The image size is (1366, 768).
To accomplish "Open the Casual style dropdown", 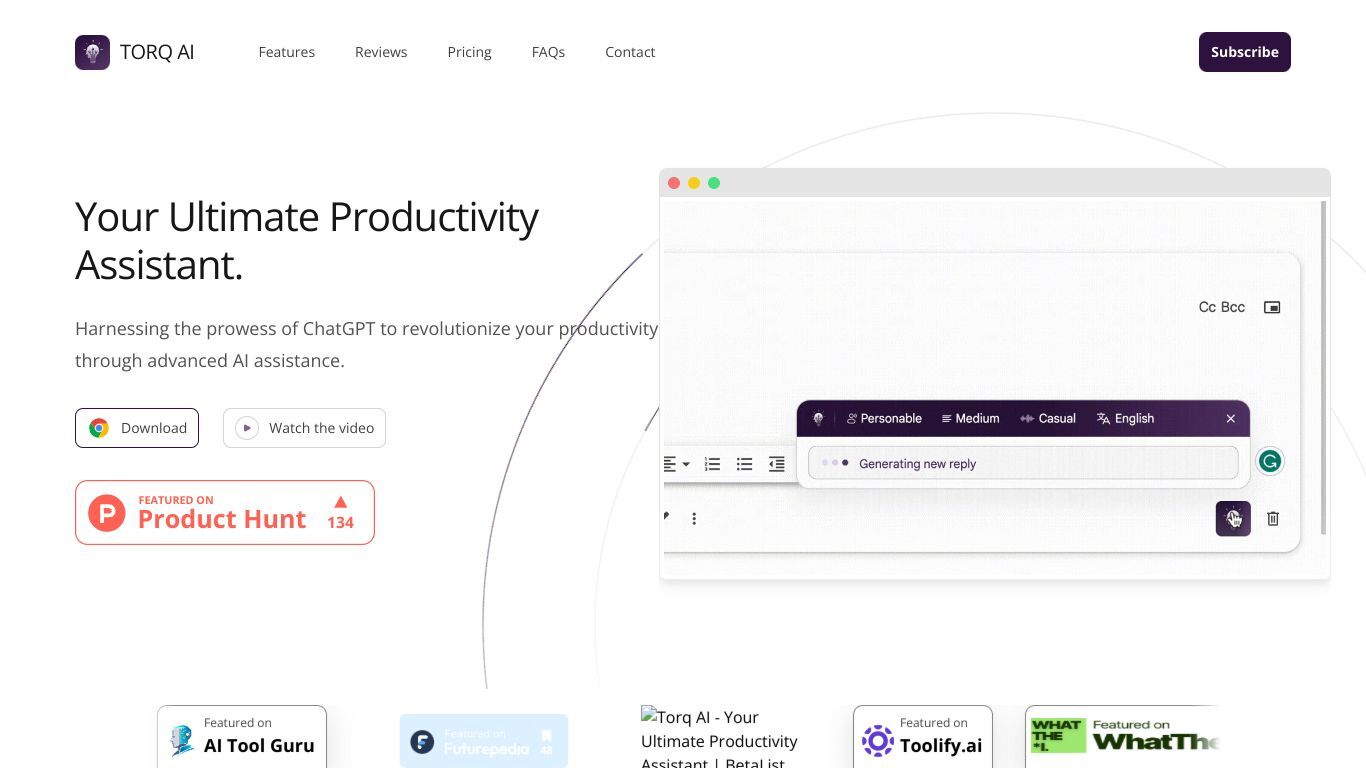I will tap(1048, 419).
